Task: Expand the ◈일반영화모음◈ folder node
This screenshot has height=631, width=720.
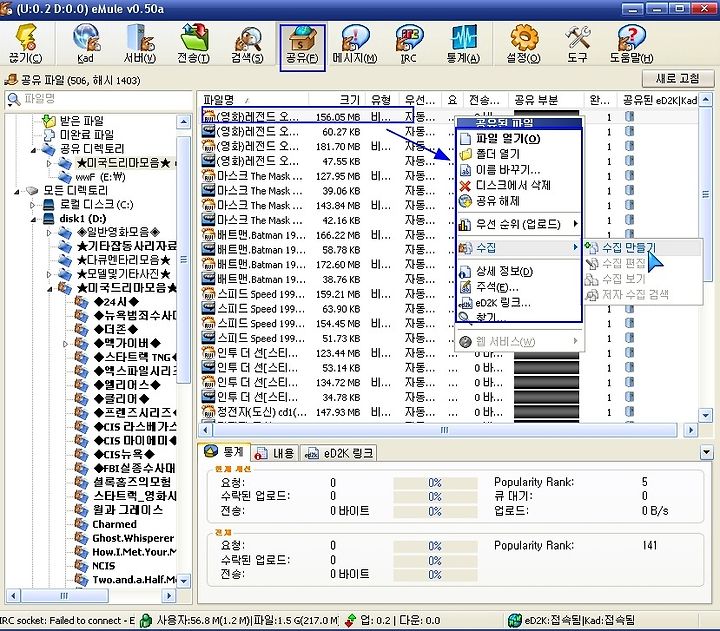Action: tap(49, 233)
